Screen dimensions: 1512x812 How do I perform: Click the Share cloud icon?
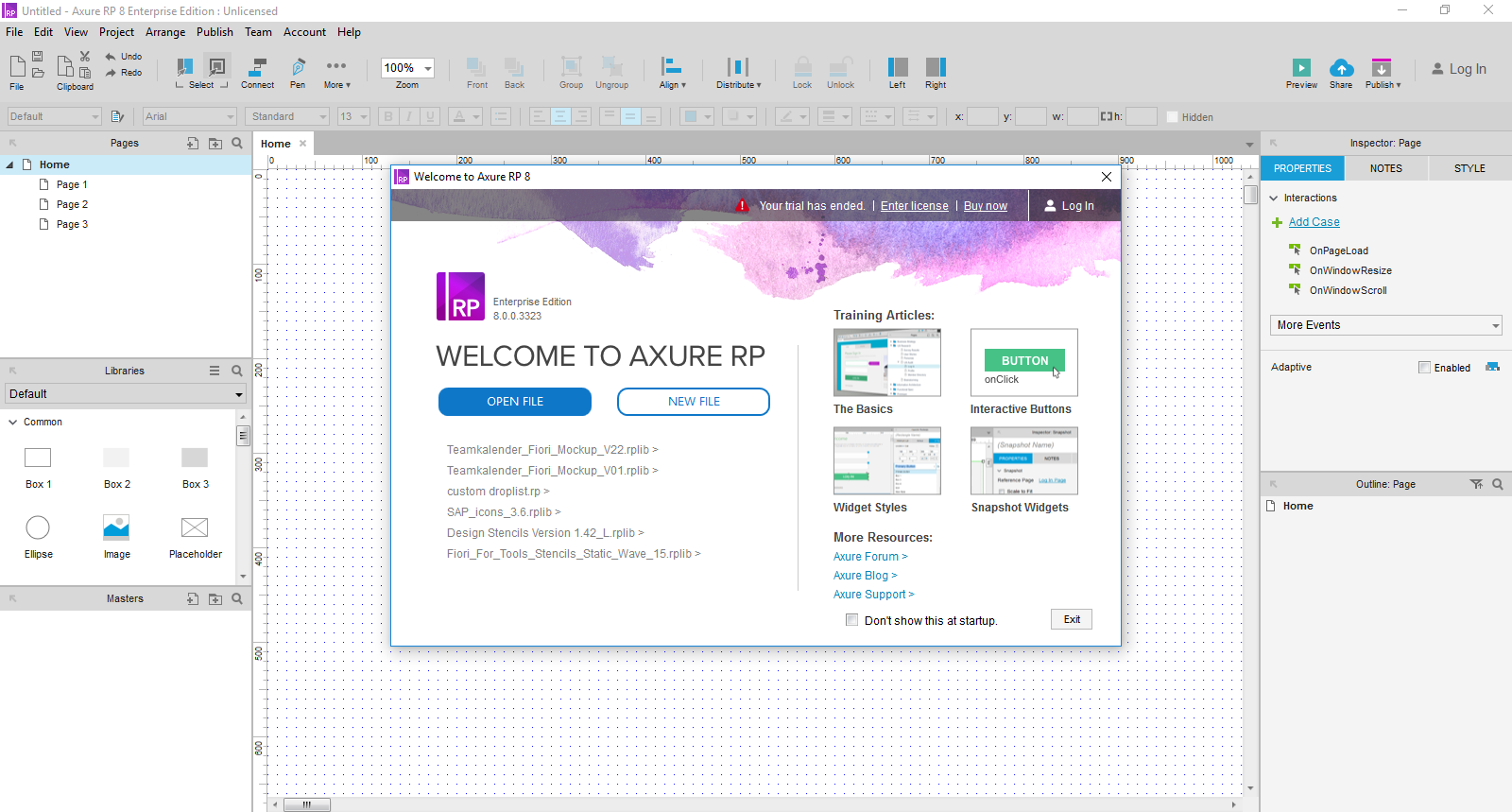[1341, 68]
